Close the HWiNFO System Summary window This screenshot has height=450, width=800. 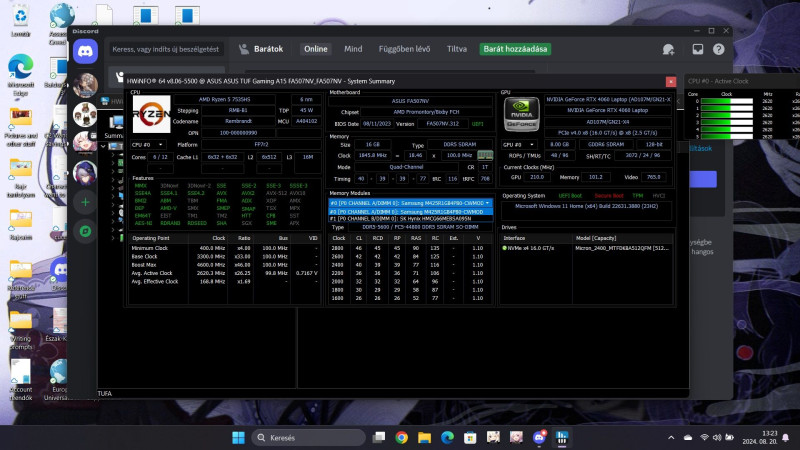click(x=671, y=81)
